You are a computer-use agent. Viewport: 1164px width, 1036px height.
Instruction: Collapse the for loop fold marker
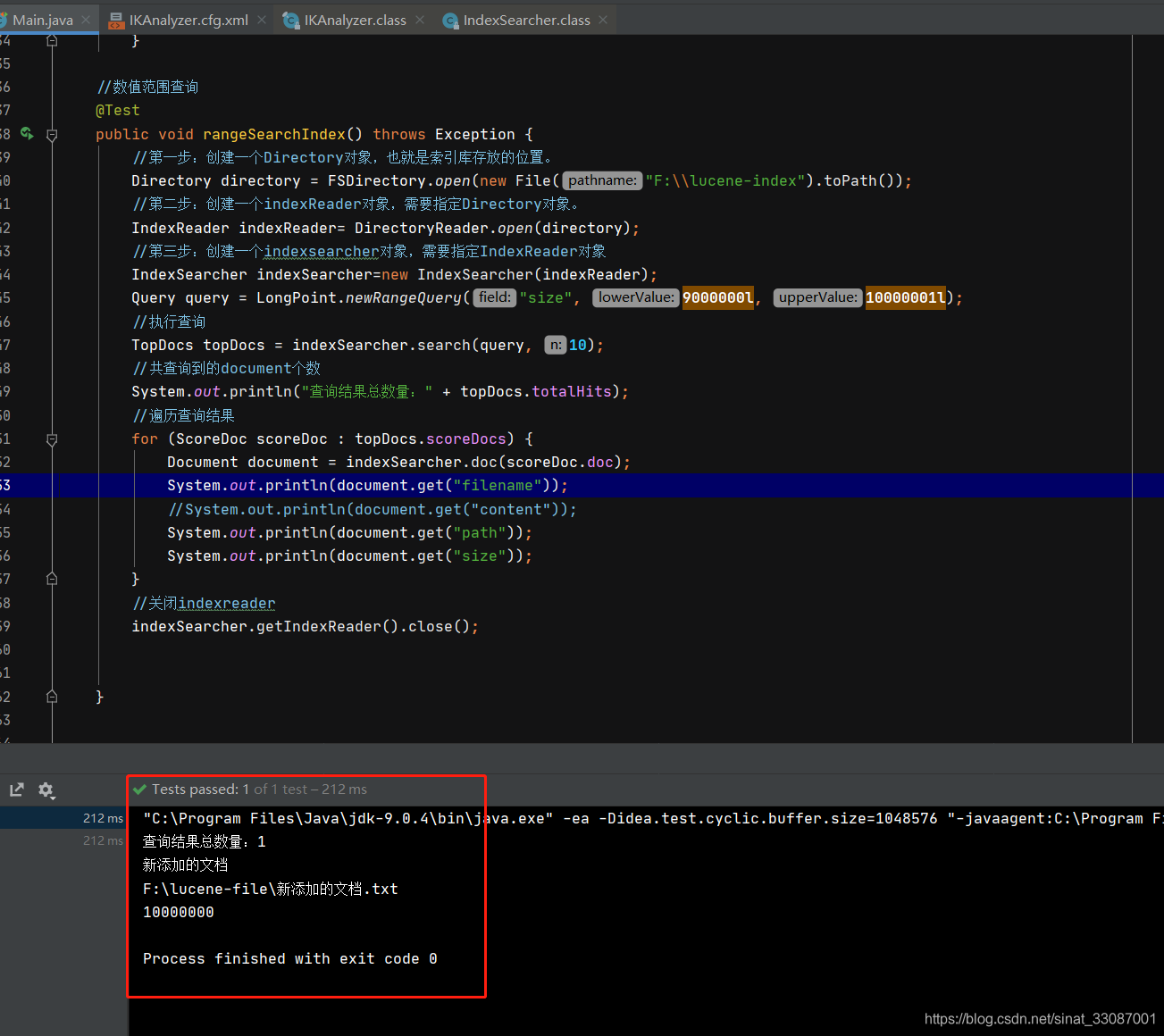click(x=52, y=439)
